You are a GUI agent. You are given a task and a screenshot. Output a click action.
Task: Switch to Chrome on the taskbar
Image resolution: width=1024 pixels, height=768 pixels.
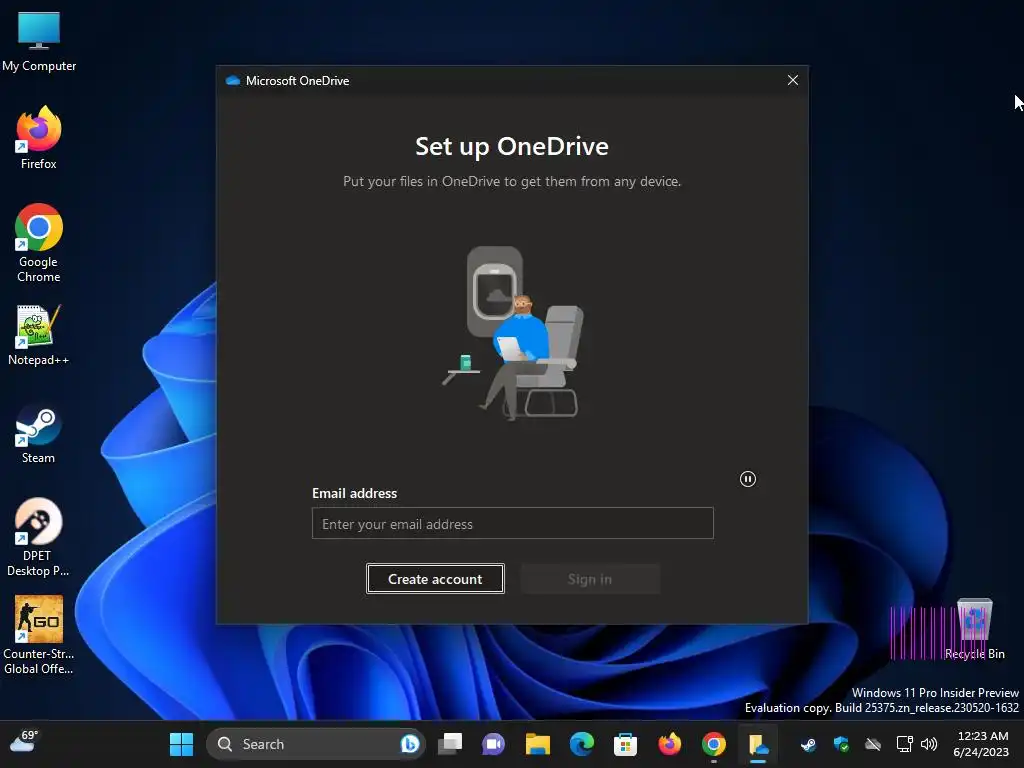[x=713, y=744]
